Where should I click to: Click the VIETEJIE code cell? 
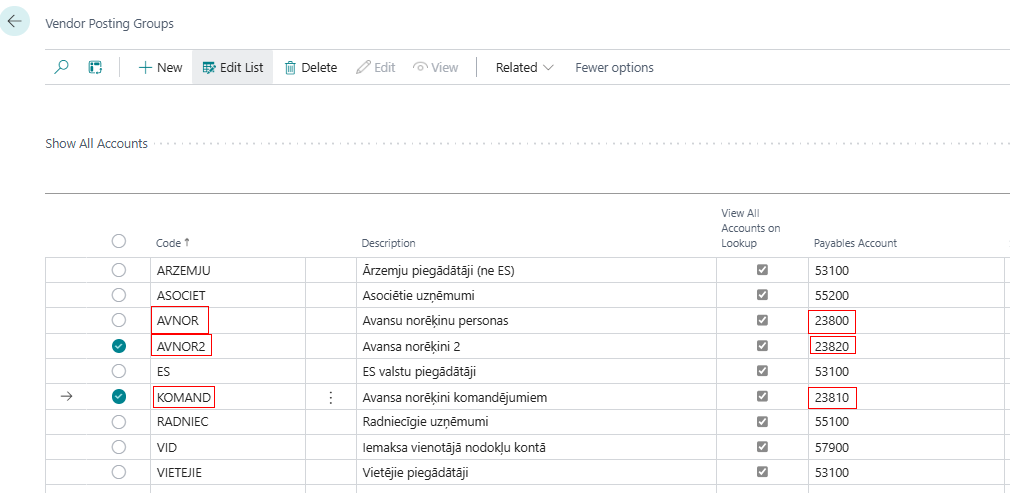(227, 472)
